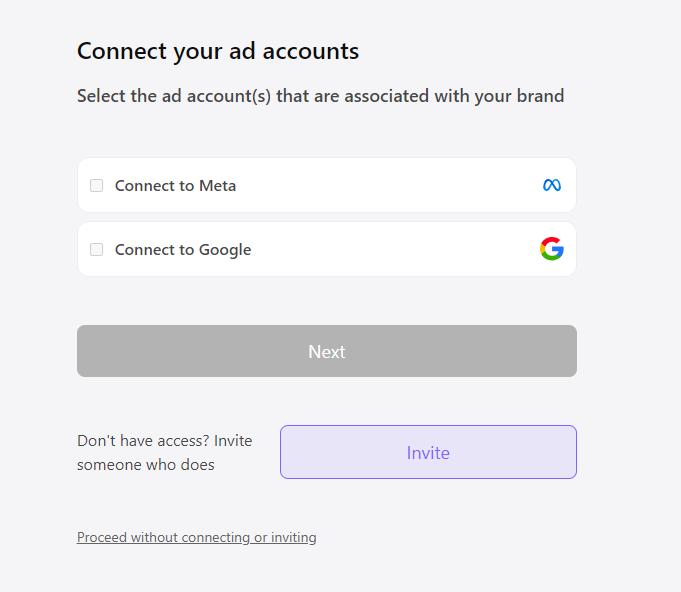Viewport: 681px width, 592px height.
Task: Click the word "accounts" in the page title
Action: pyautogui.click(x=311, y=51)
